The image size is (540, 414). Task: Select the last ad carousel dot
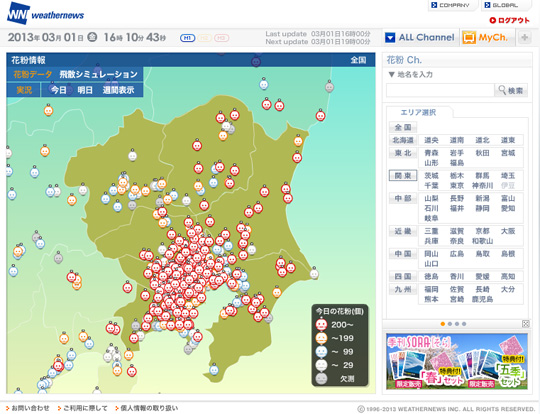464,324
